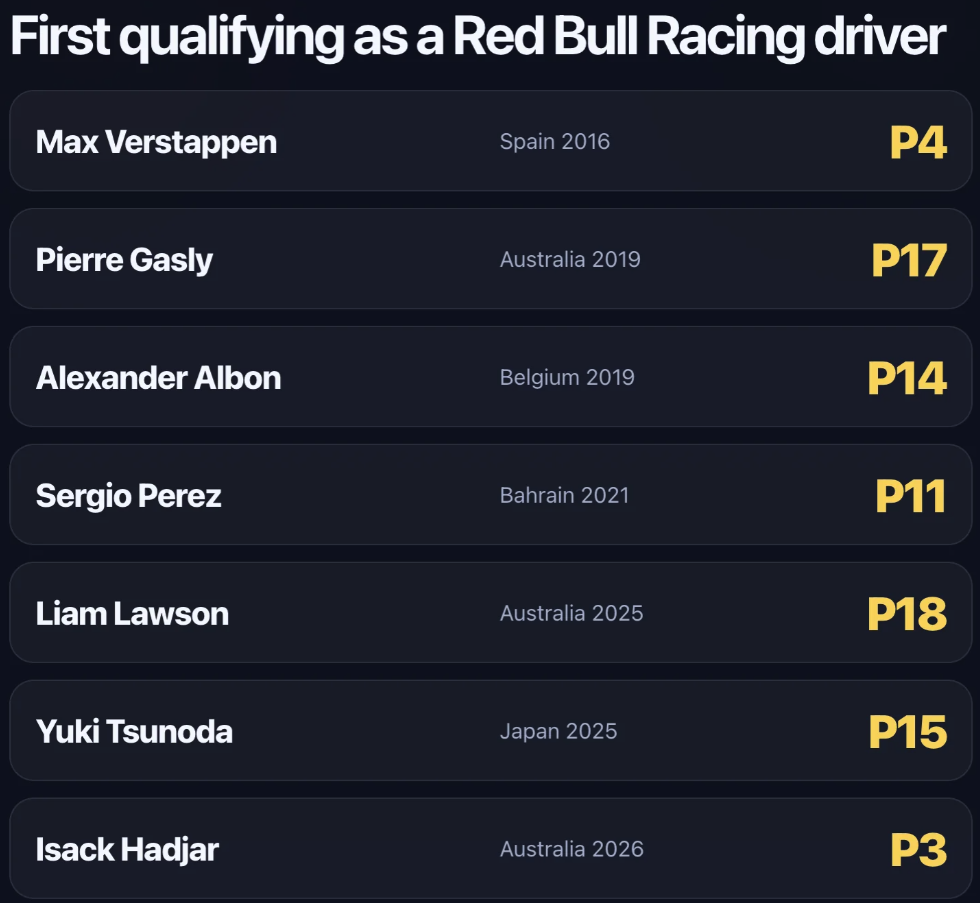The height and width of the screenshot is (903, 980).
Task: Click the Liam Lawson name
Action: click(132, 614)
